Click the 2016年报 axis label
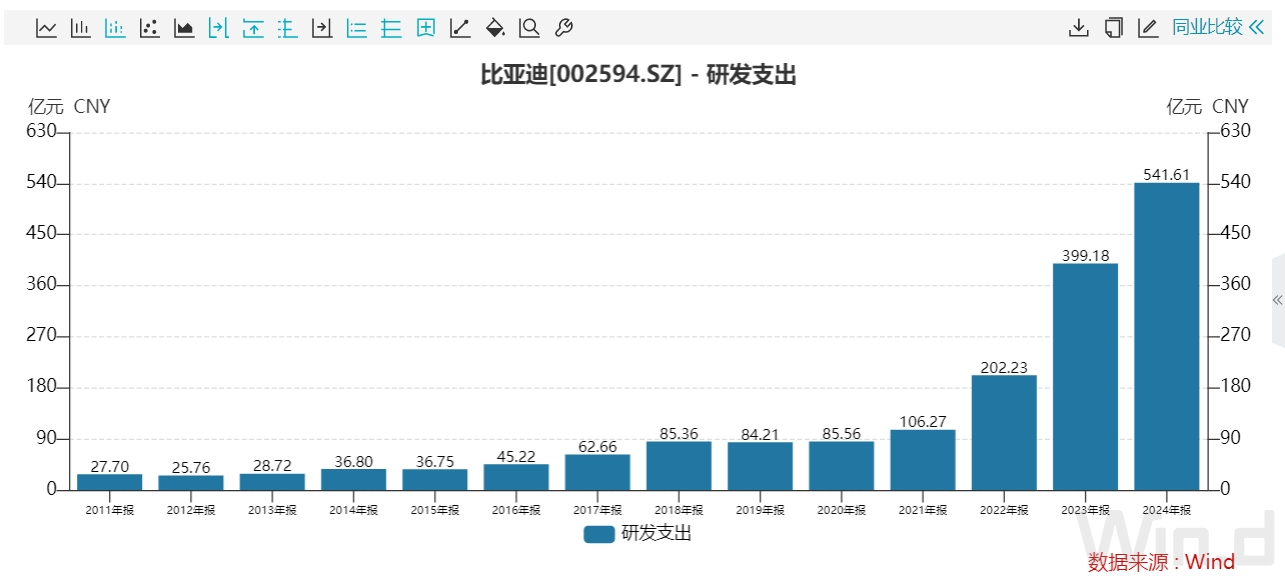Image resolution: width=1285 pixels, height=576 pixels. pos(517,510)
